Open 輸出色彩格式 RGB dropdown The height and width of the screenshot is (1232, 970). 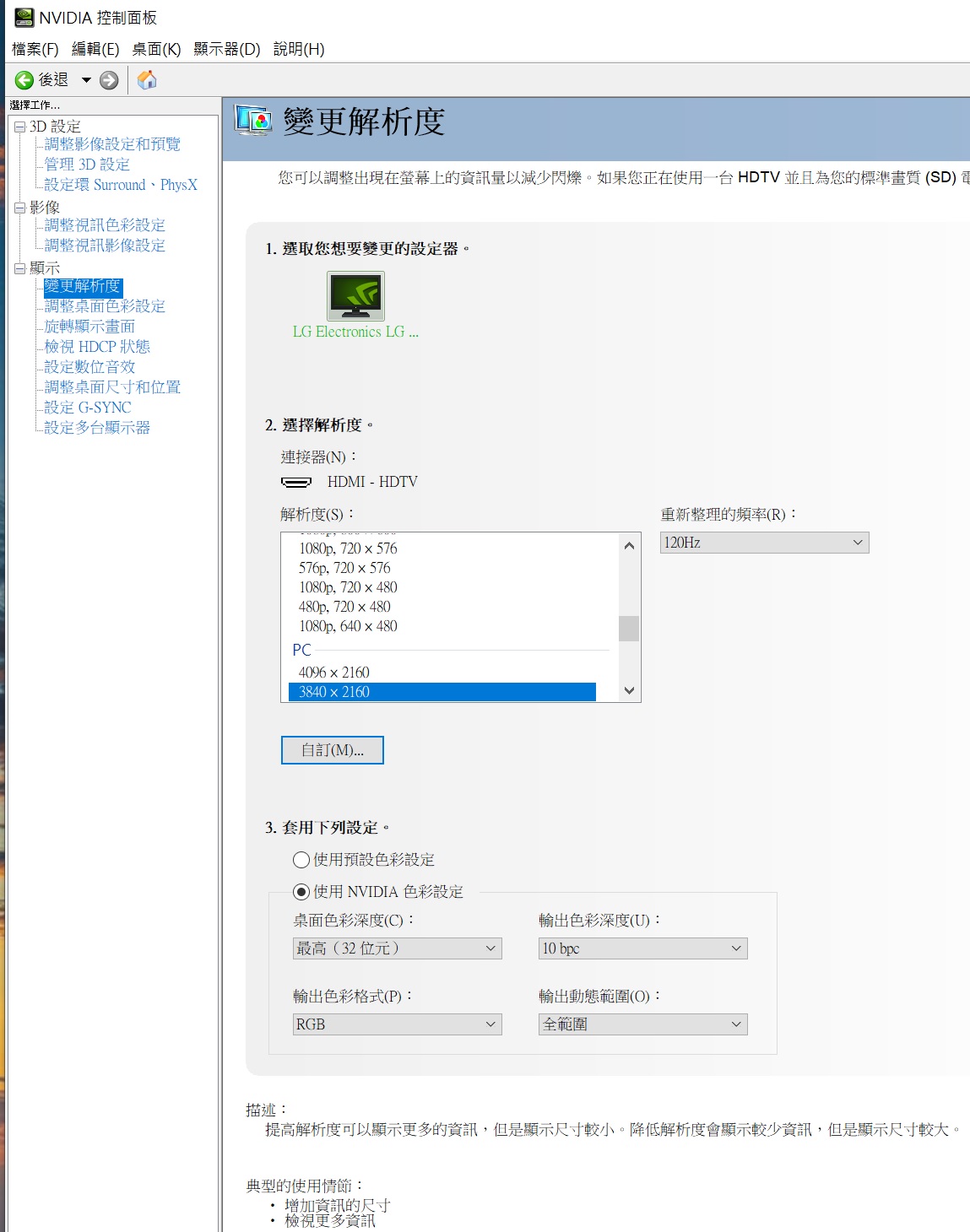[397, 1024]
